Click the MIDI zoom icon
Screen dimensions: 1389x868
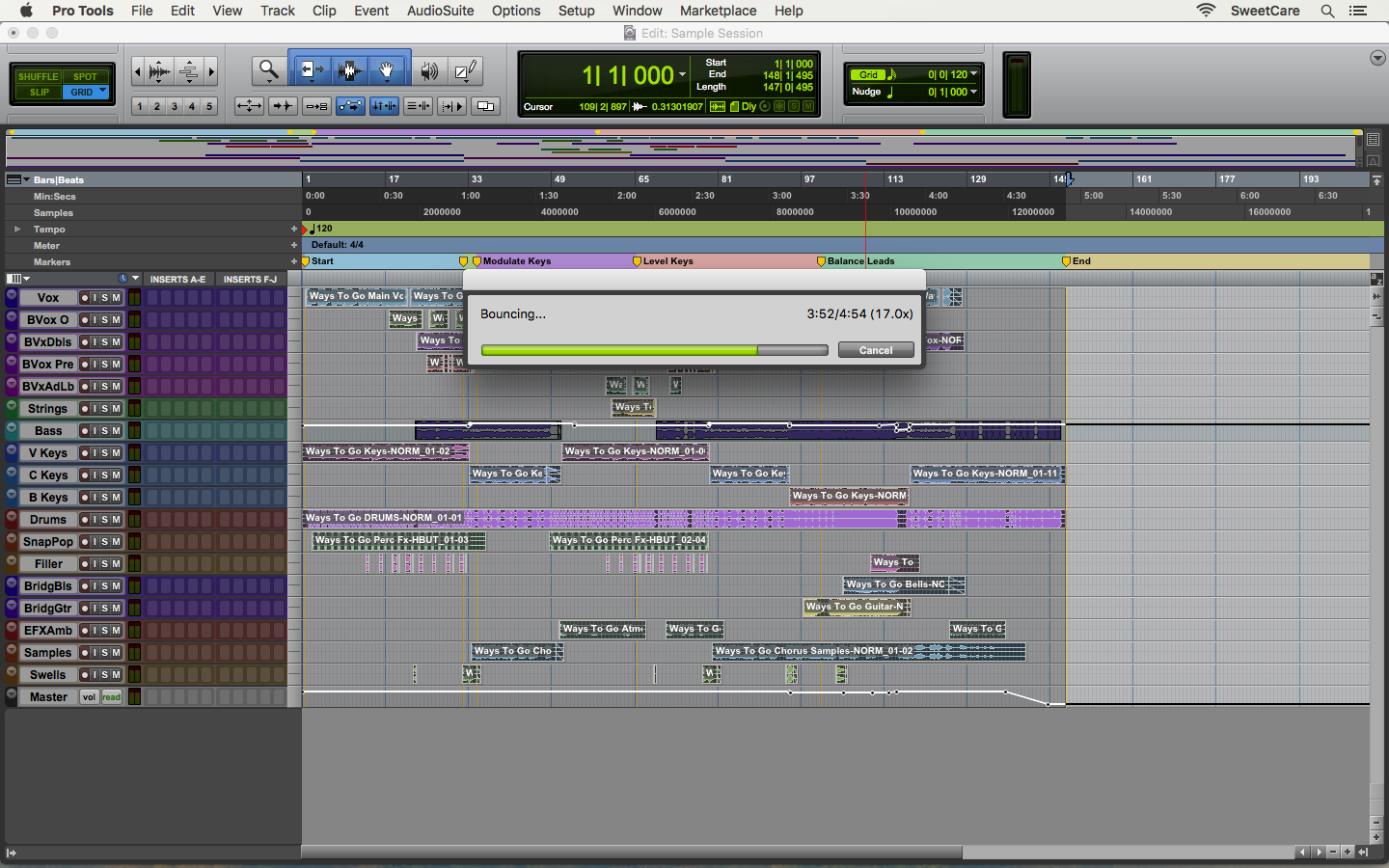(x=190, y=71)
